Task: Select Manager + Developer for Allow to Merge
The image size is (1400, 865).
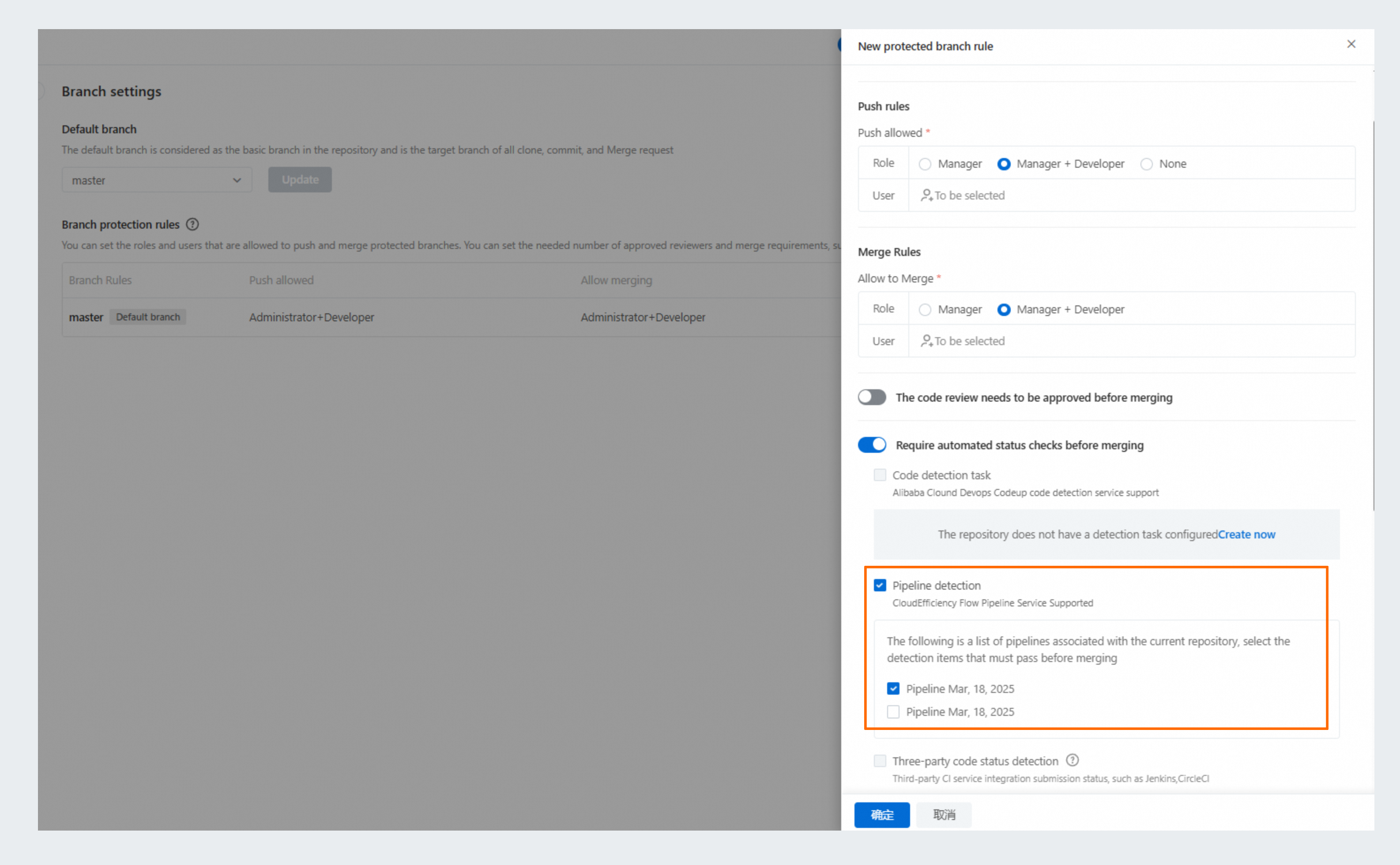Action: (x=1004, y=309)
